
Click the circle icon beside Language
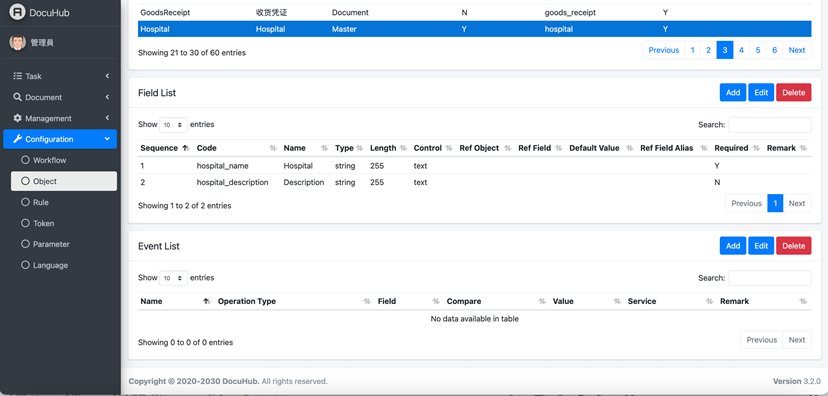(x=25, y=265)
